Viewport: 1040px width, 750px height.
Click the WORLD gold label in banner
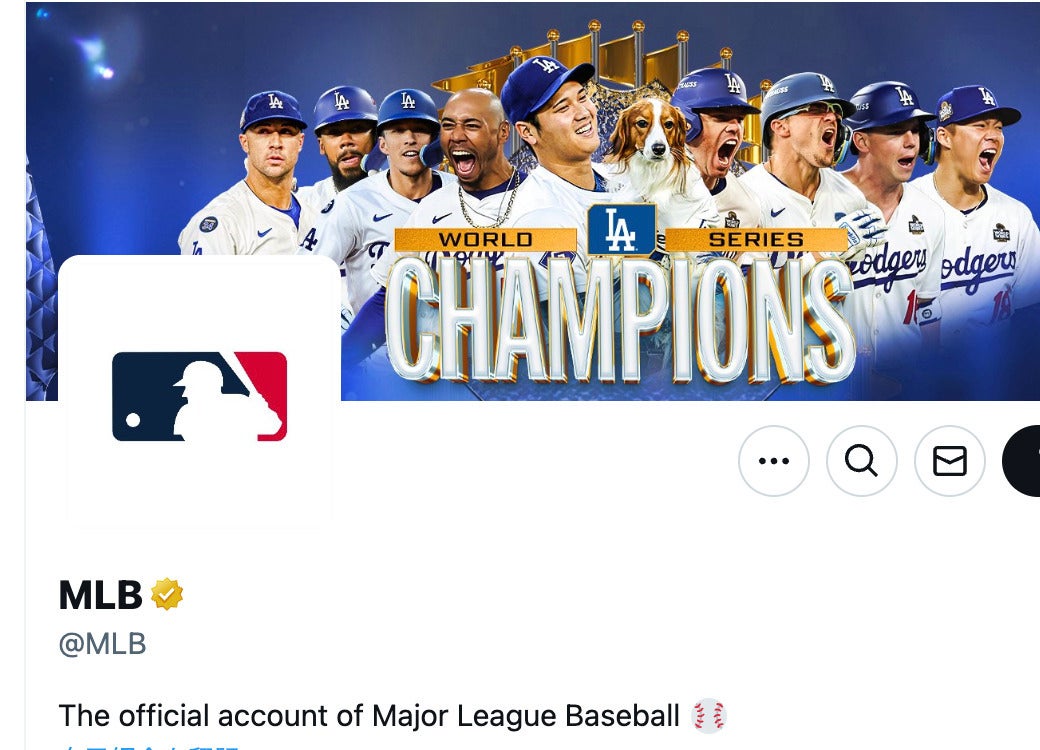tap(486, 239)
